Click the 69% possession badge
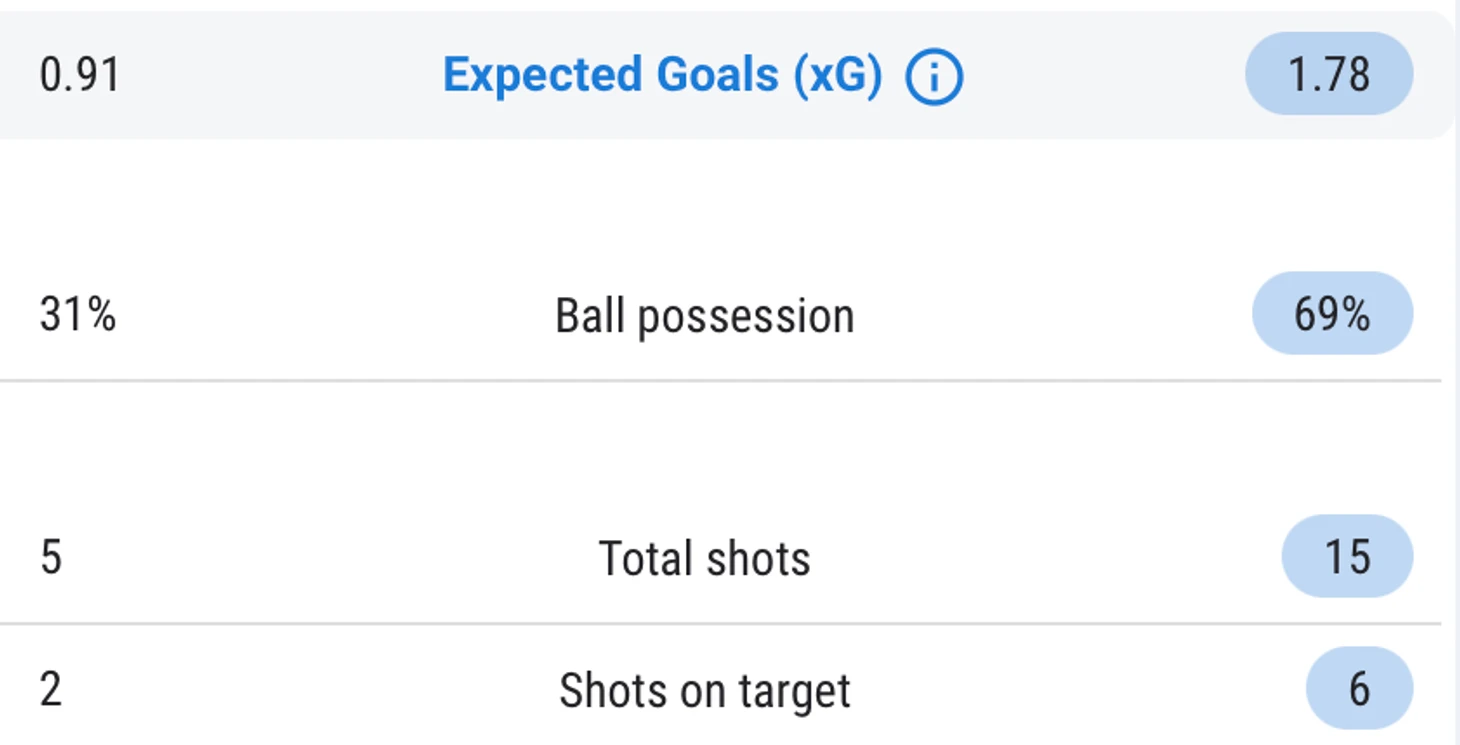 (1333, 313)
